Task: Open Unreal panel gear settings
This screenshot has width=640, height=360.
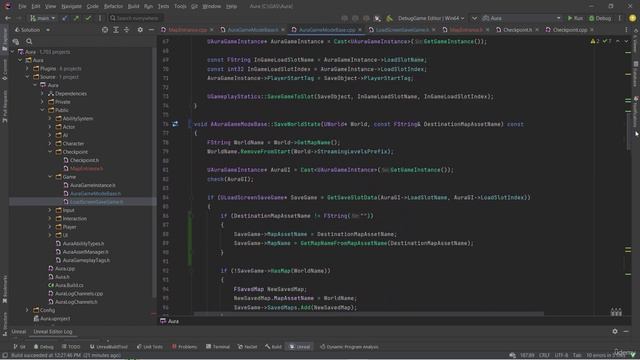Action: (615, 331)
